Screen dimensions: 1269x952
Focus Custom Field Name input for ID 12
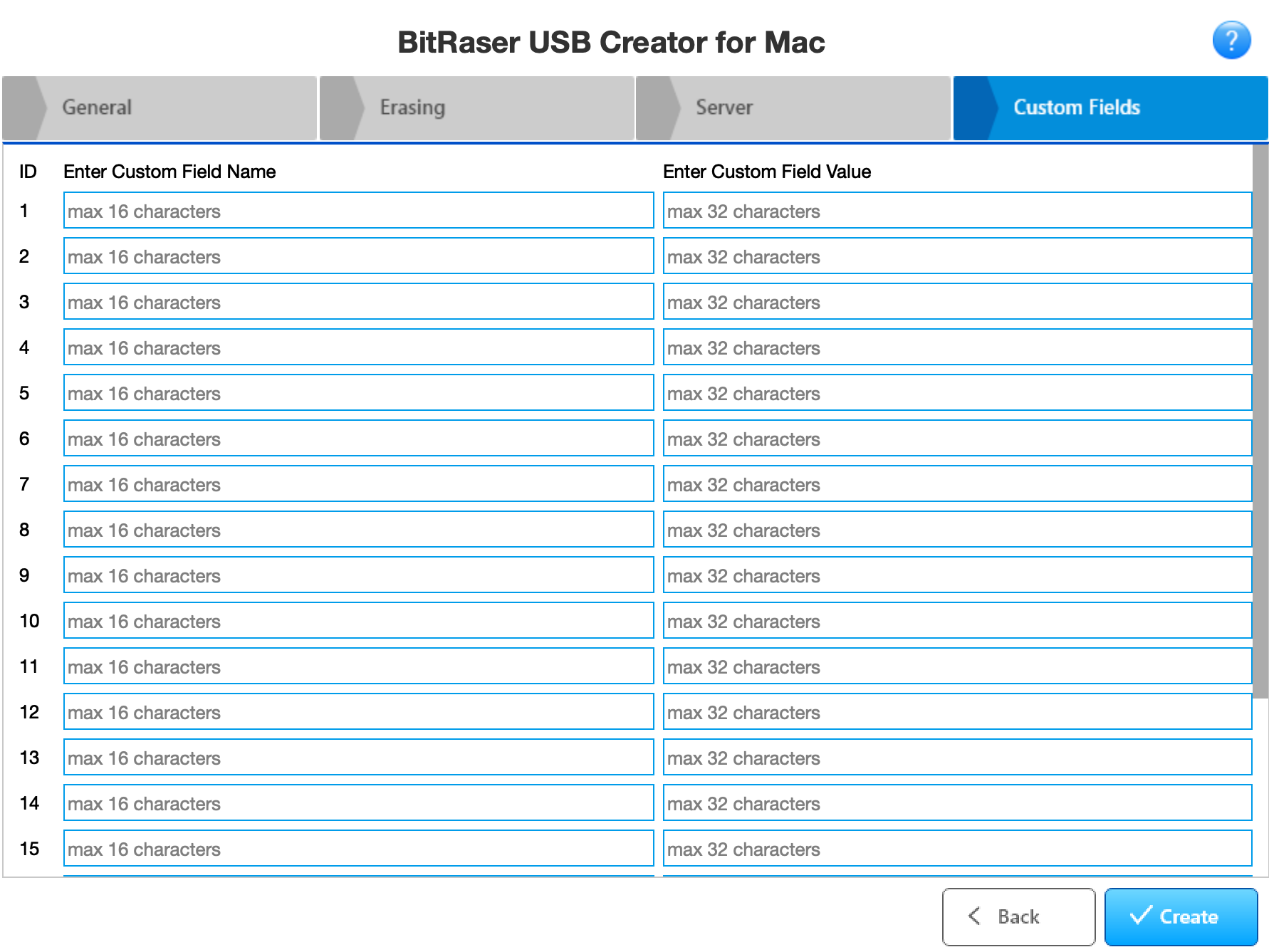(358, 711)
